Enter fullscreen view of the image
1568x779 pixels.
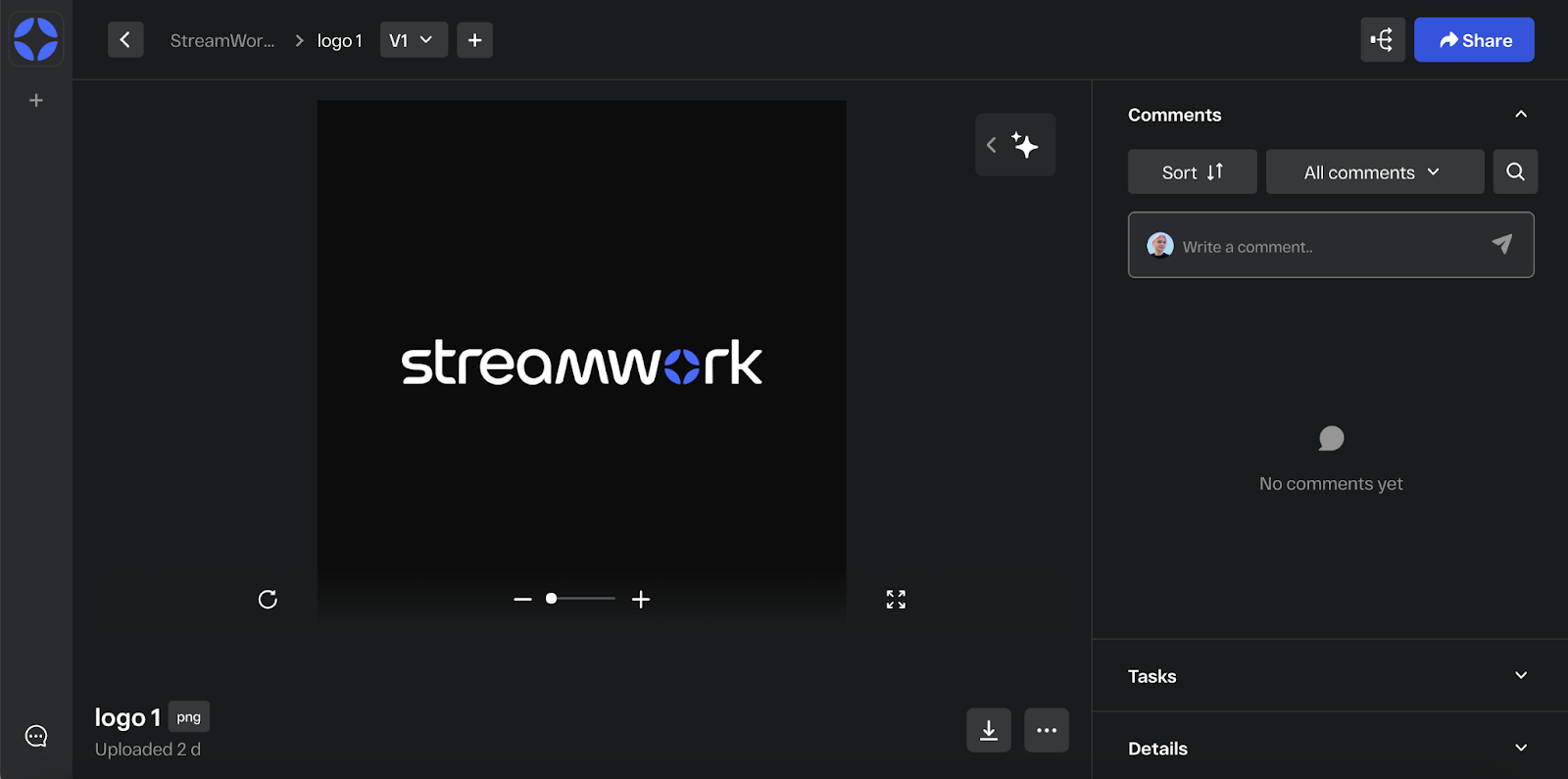pyautogui.click(x=896, y=600)
